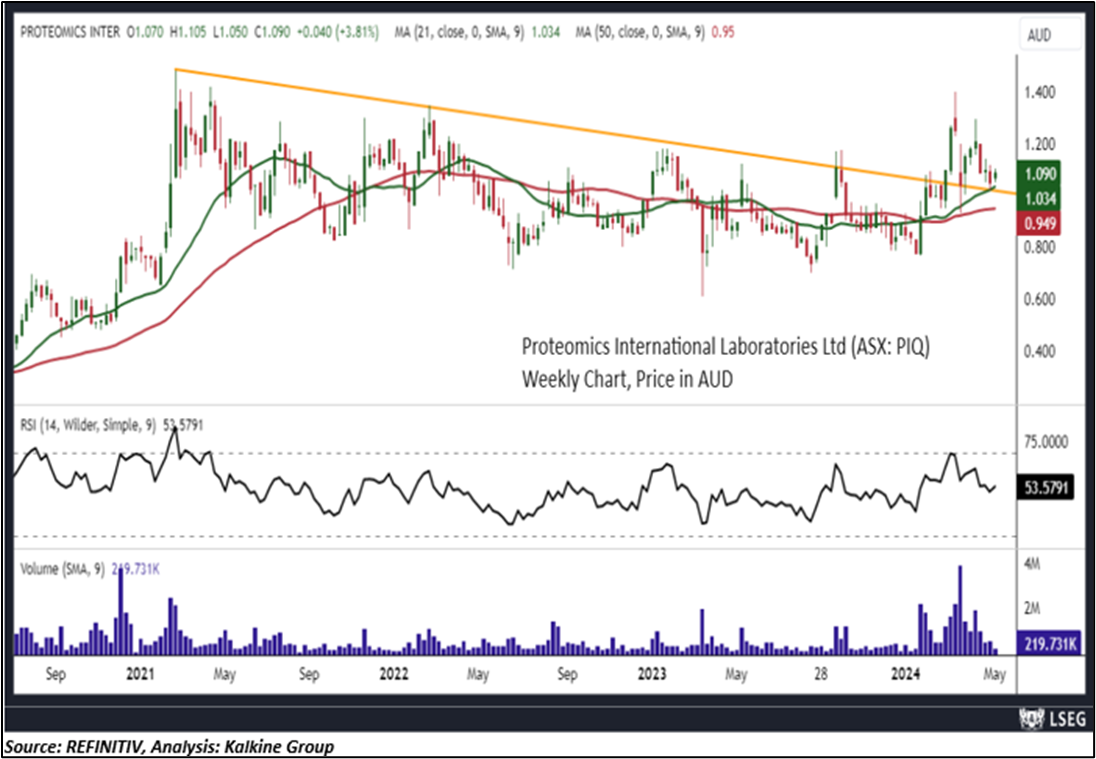Click the +0.040 (+3.81%) change value
This screenshot has width=1096, height=759.
pos(338,32)
